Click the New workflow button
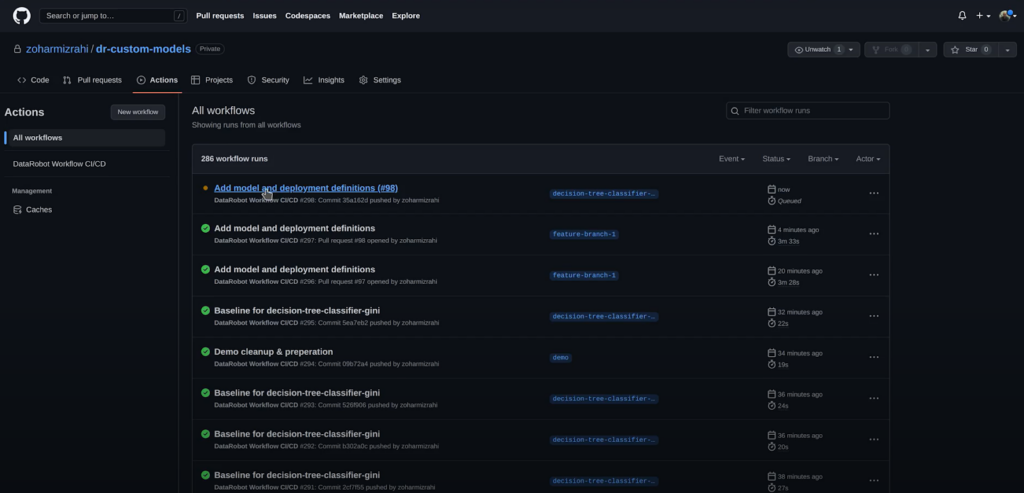This screenshot has width=1024, height=493. pos(138,112)
